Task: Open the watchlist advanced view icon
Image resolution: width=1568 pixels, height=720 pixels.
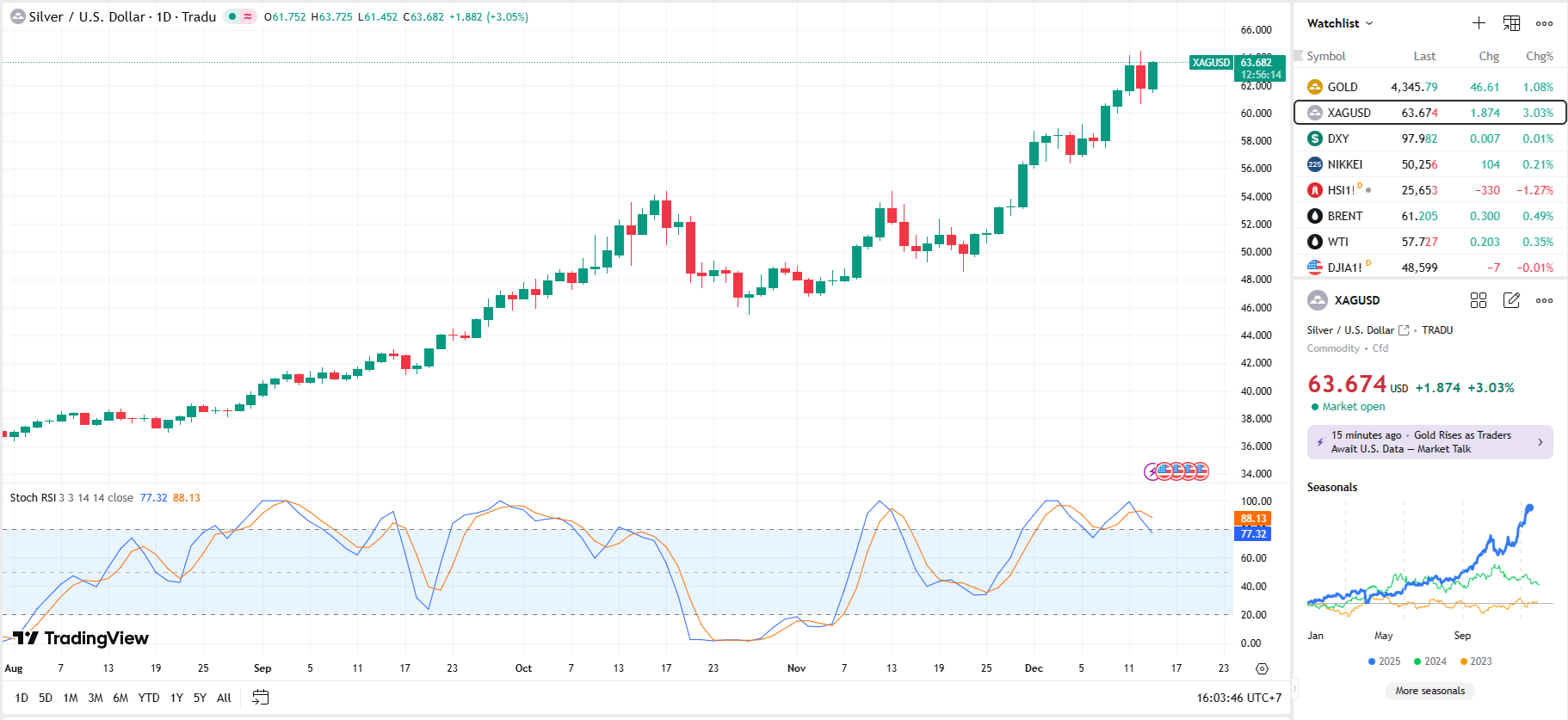Action: (x=1511, y=23)
